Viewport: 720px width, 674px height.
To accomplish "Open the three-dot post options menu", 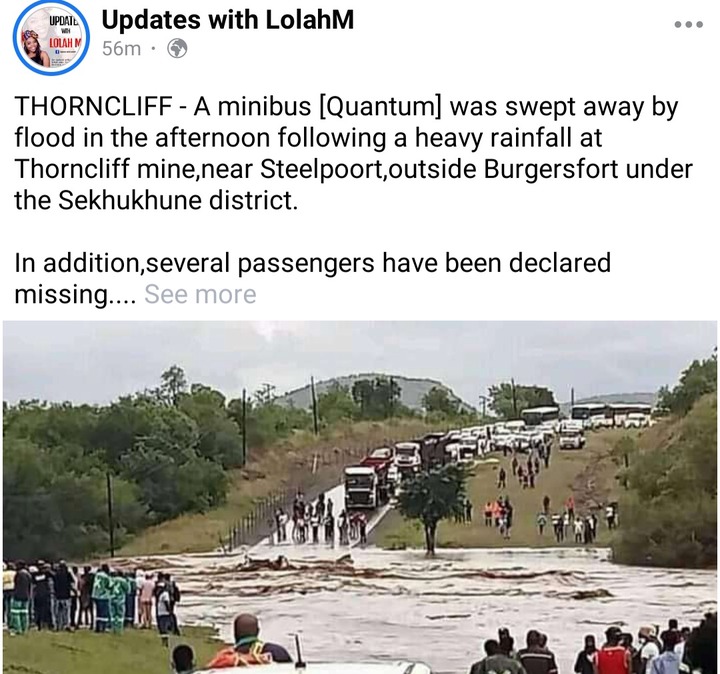I will (x=688, y=24).
